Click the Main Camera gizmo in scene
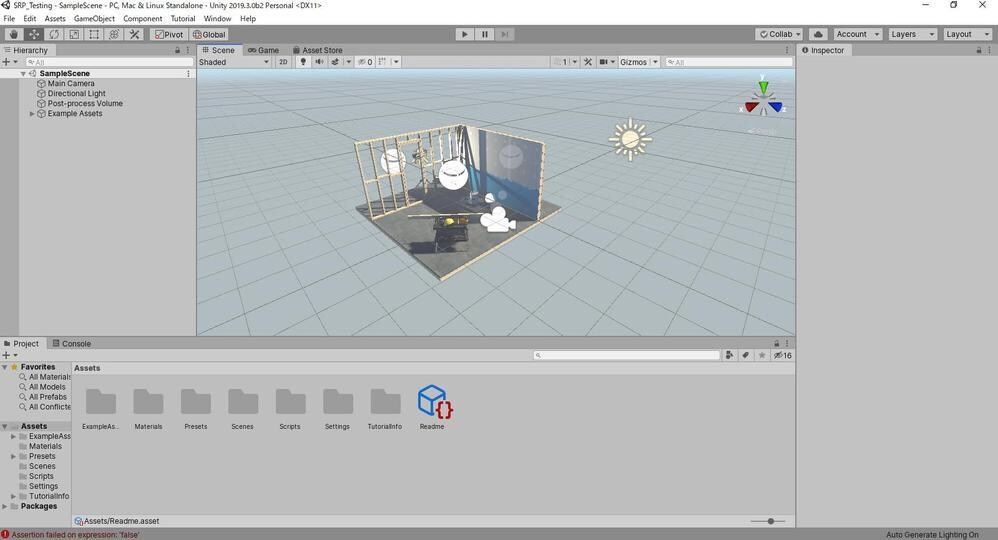Viewport: 998px width, 540px height. coord(497,220)
